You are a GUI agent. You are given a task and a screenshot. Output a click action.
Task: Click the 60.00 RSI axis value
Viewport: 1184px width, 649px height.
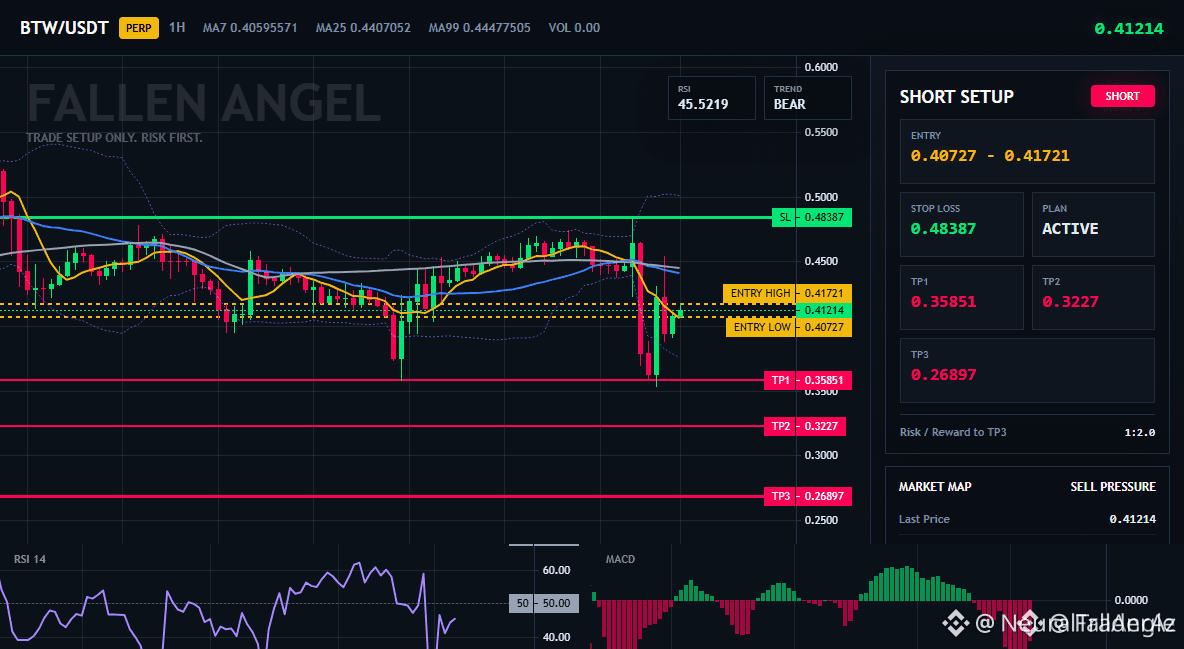pyautogui.click(x=557, y=570)
